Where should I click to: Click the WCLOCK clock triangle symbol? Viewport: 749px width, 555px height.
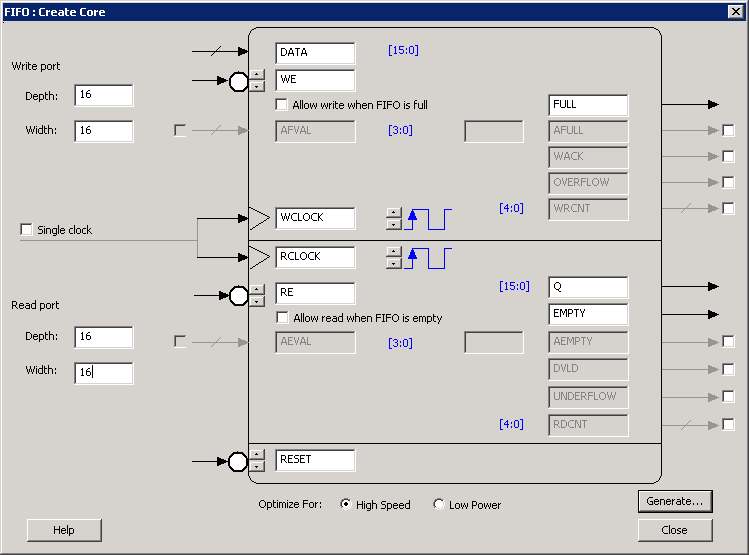pyautogui.click(x=259, y=218)
